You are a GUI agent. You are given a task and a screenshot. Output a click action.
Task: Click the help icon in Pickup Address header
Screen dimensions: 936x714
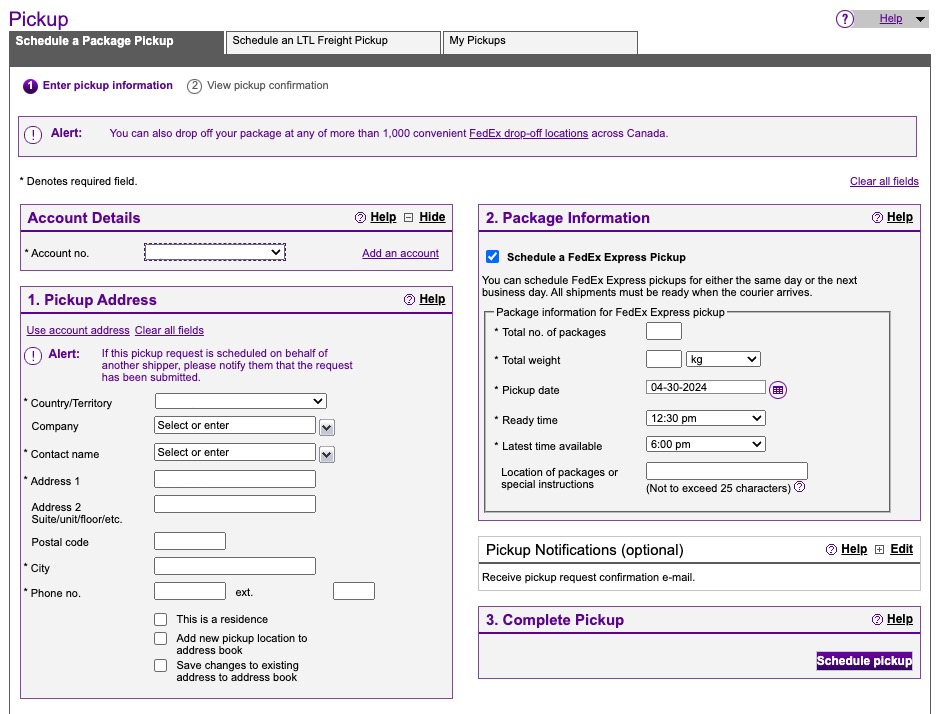pos(409,299)
